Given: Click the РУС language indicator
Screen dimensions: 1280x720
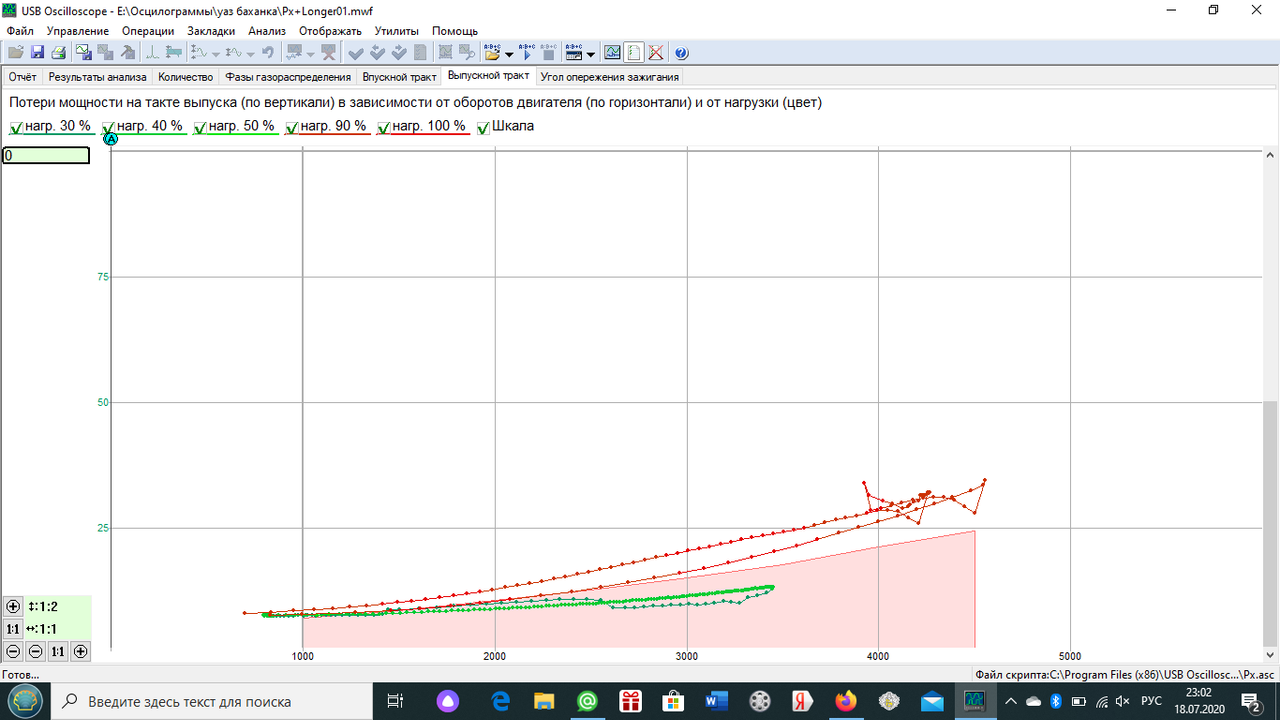Looking at the screenshot, I should (x=1151, y=701).
